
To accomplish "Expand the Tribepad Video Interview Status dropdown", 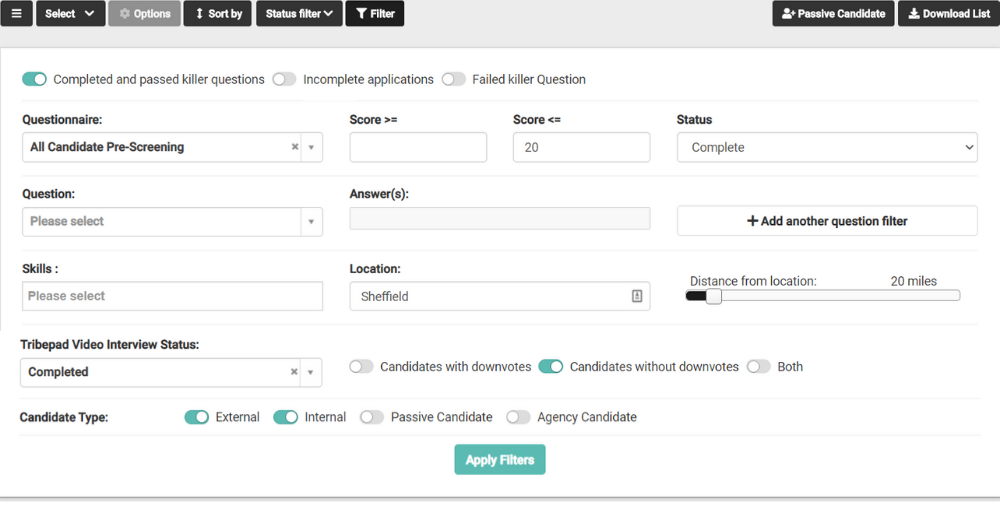I will coord(311,372).
